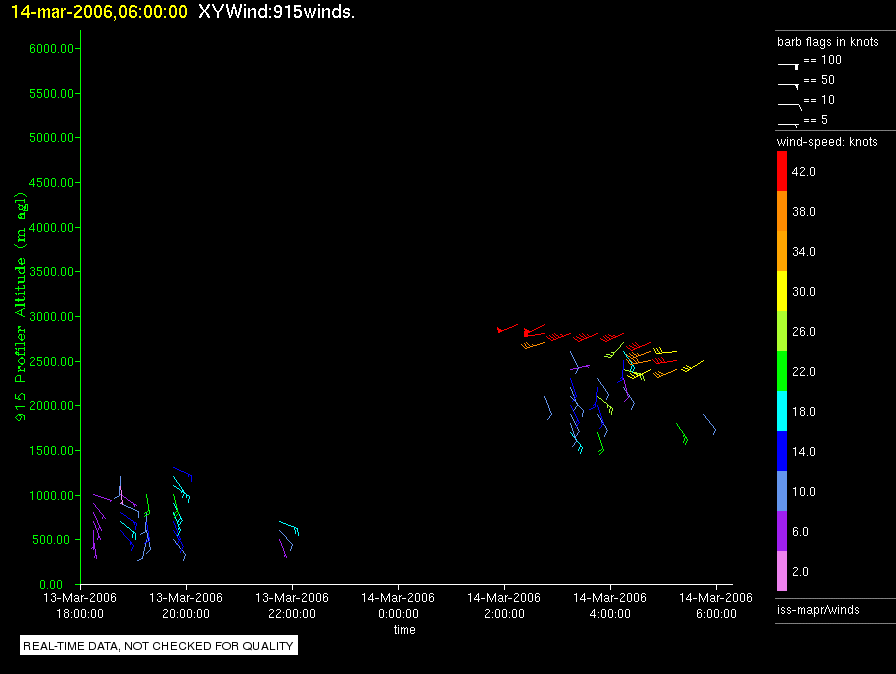This screenshot has width=896, height=674.
Task: Click the 2000.00 altitude tick label
Action: click(51, 406)
